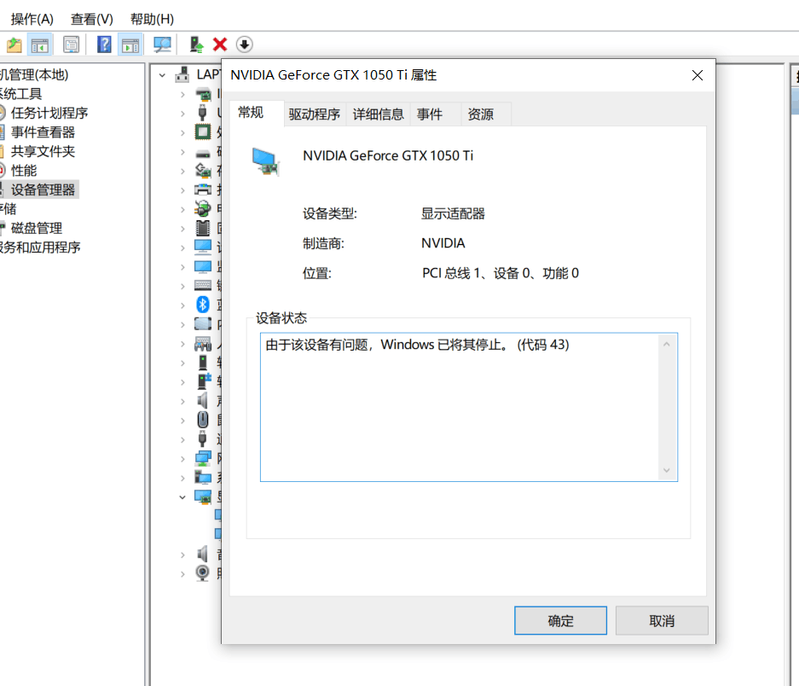Click the 确定 button
The width and height of the screenshot is (799, 686).
pyautogui.click(x=561, y=620)
